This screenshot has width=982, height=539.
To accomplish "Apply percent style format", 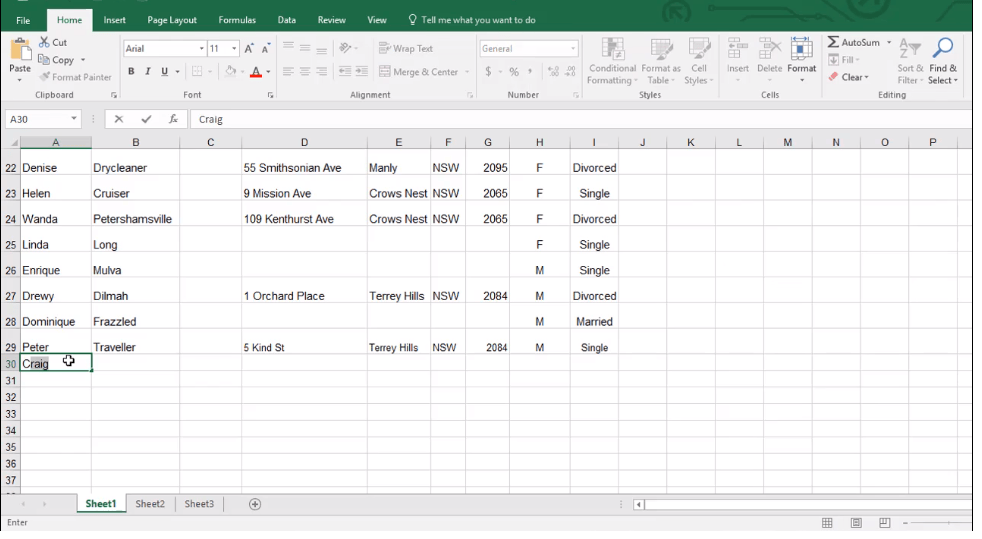I will [x=514, y=72].
